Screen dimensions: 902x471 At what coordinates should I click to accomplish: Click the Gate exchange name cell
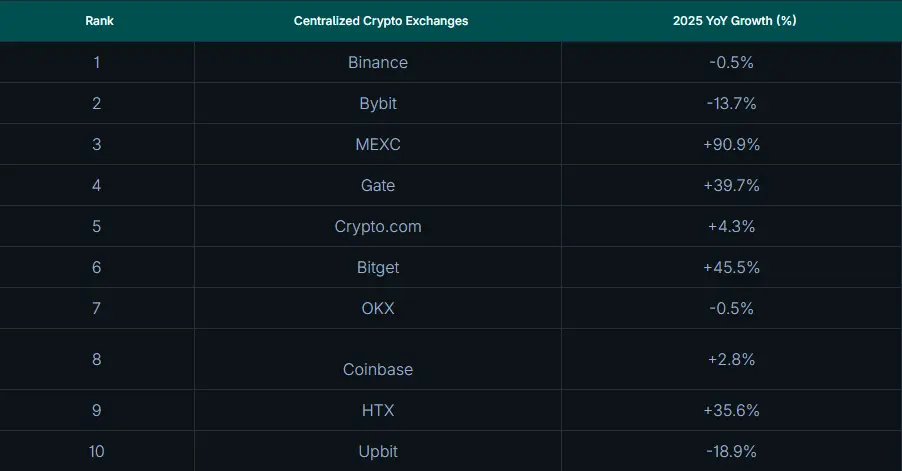pyautogui.click(x=378, y=185)
